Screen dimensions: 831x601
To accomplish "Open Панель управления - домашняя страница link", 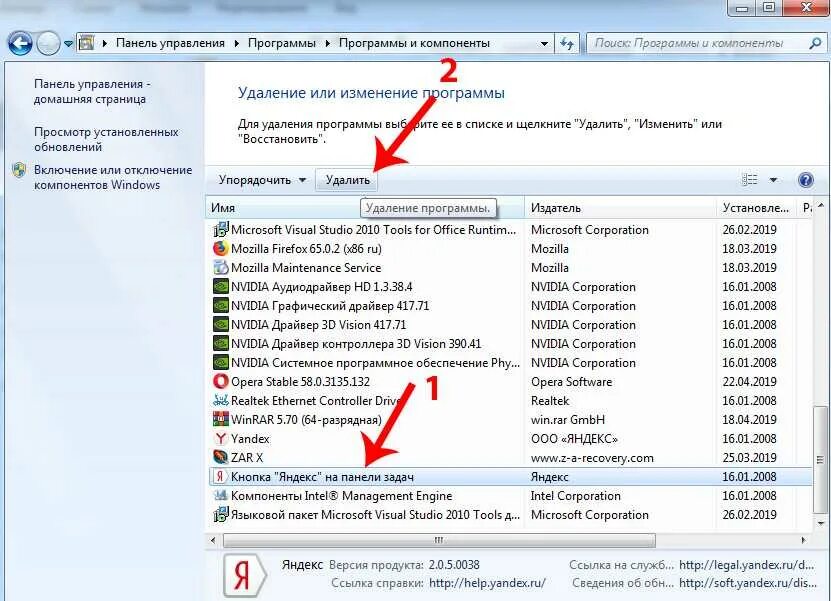I will [92, 91].
